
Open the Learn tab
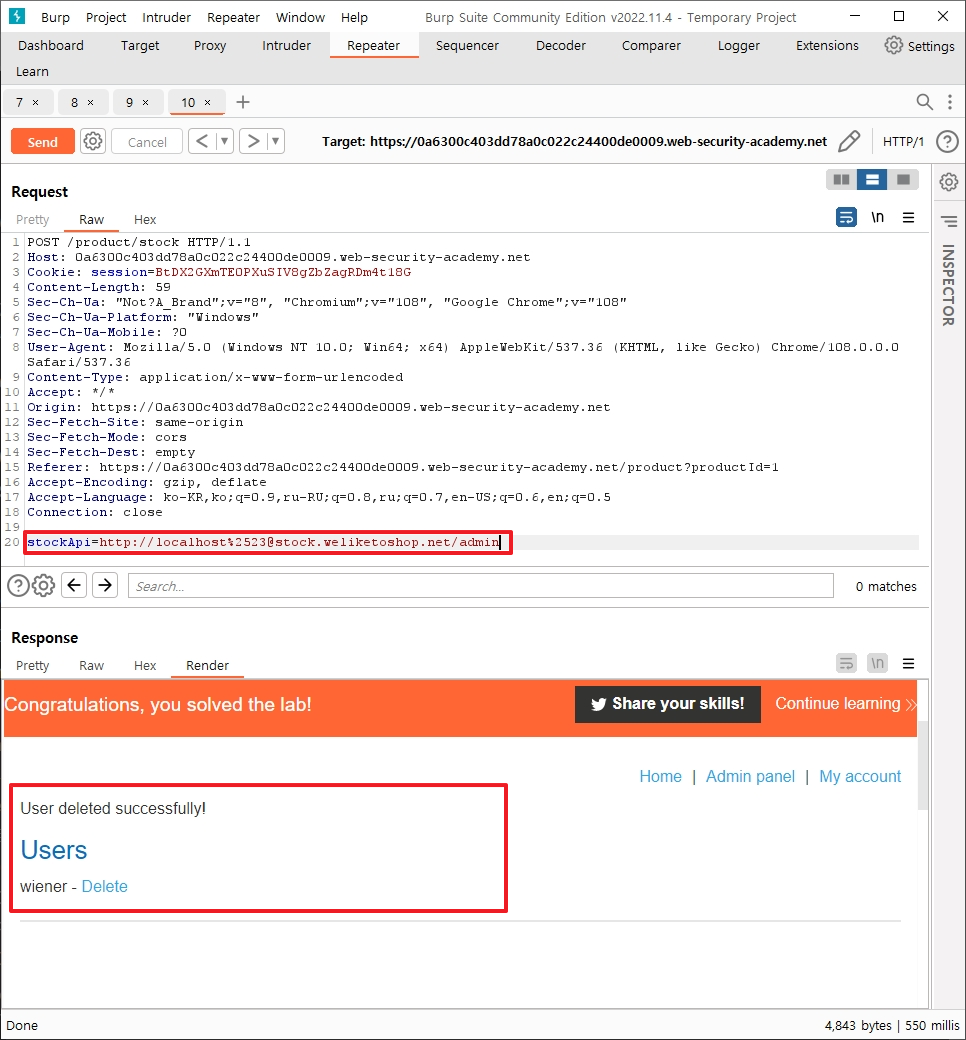32,71
